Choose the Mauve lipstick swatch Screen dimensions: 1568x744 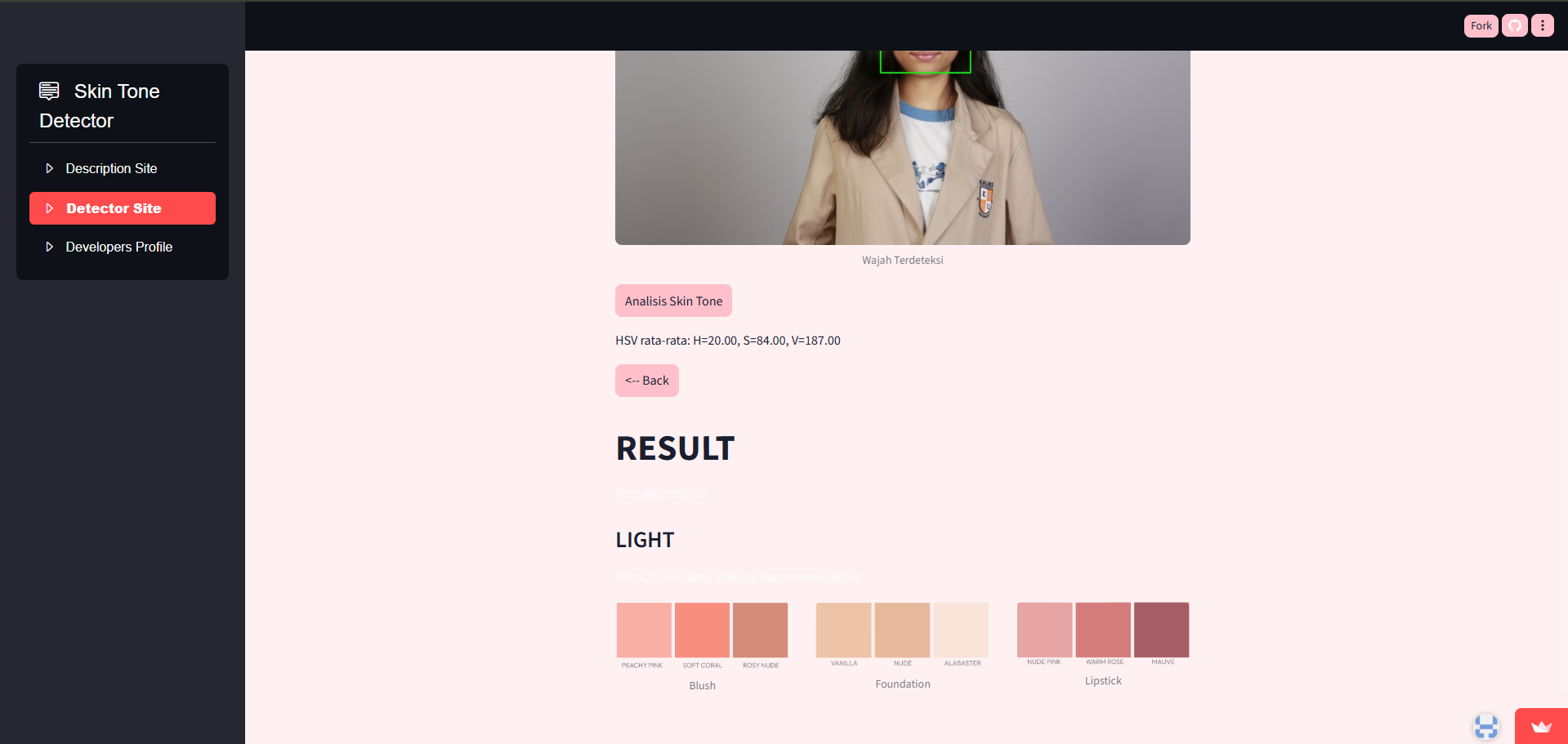point(1161,630)
